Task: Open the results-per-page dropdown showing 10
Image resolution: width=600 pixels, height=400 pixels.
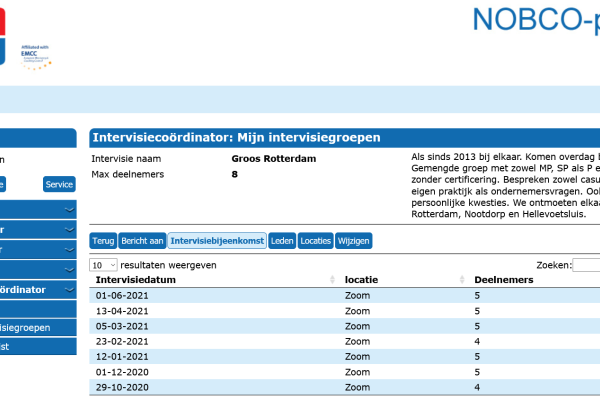Action: tap(103, 265)
